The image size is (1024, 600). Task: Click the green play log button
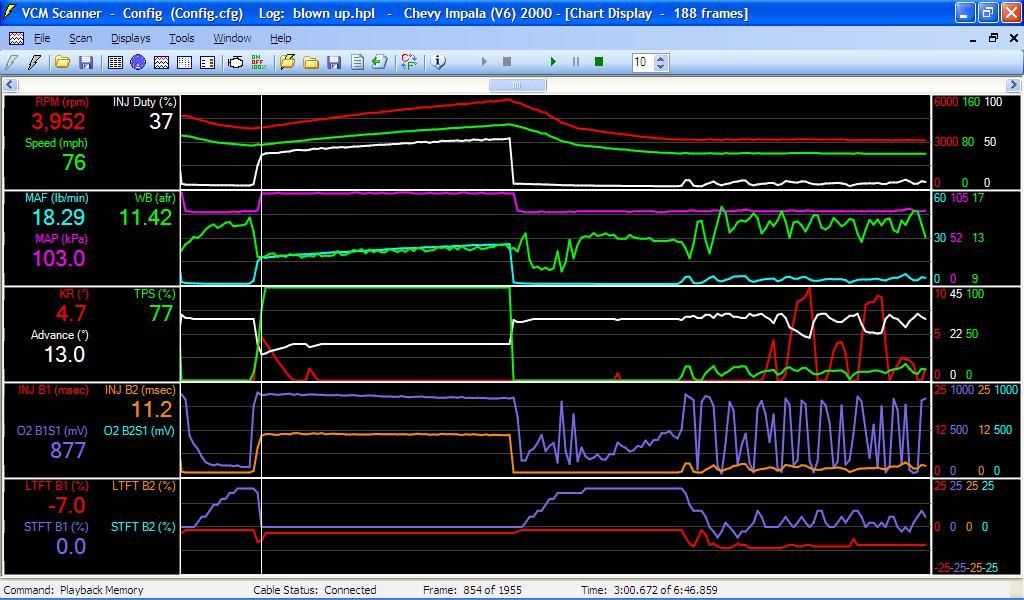pyautogui.click(x=553, y=62)
